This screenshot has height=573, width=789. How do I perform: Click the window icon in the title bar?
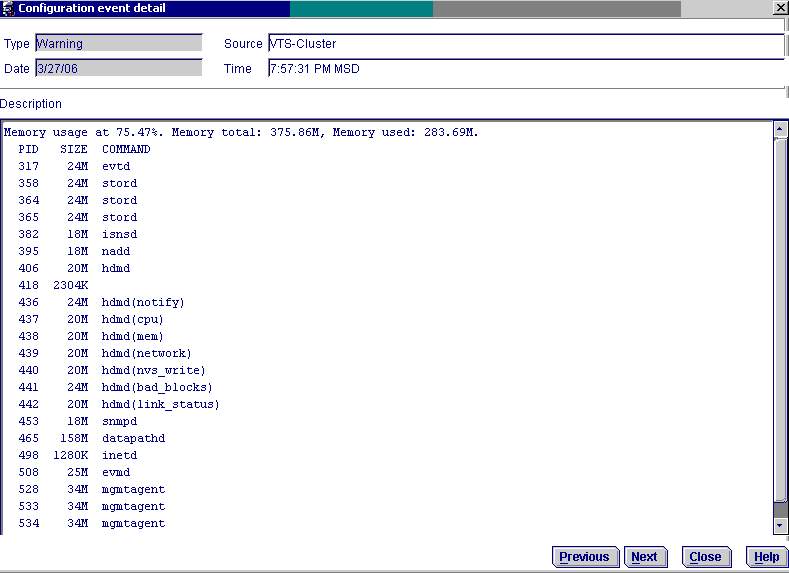pyautogui.click(x=8, y=8)
